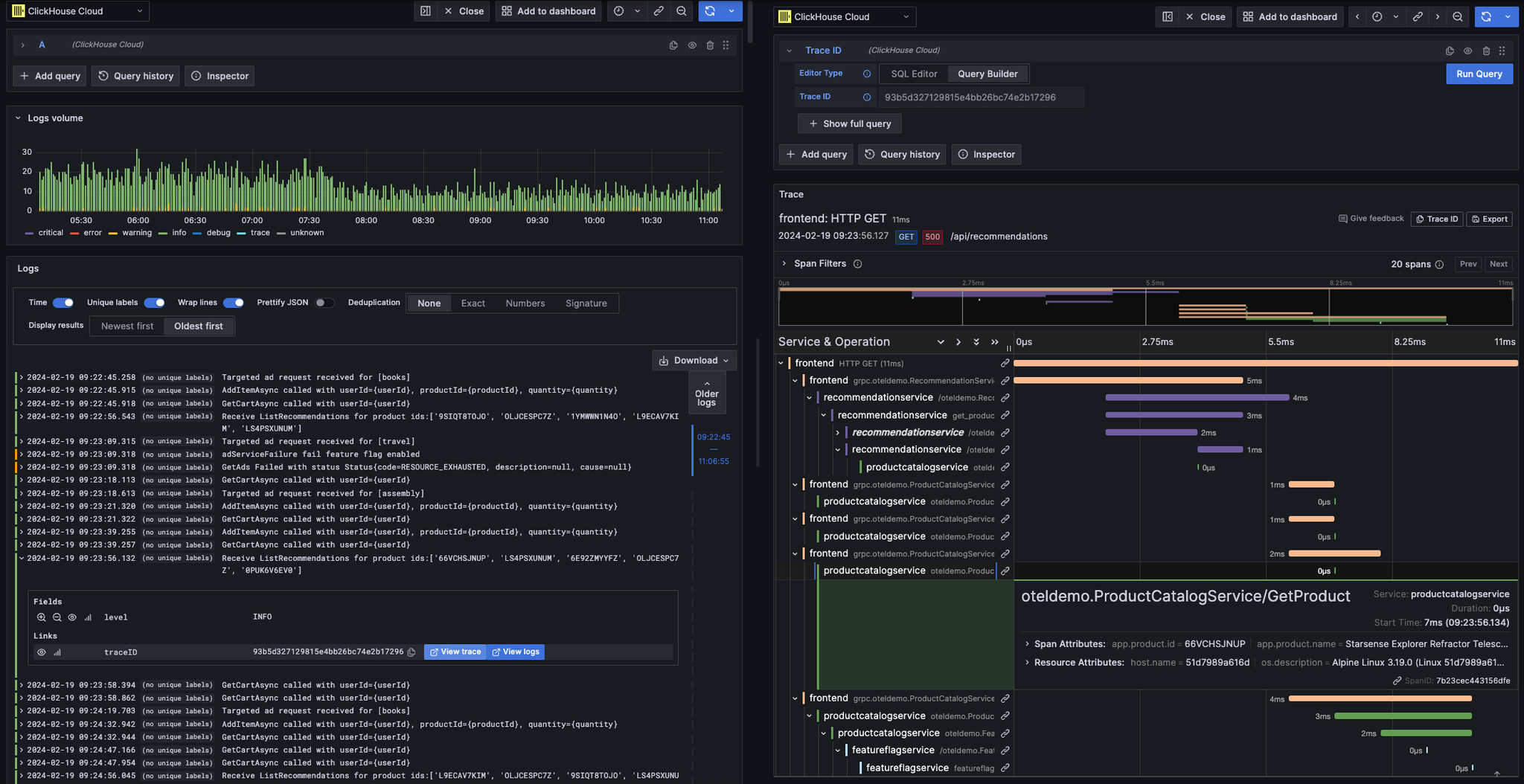Copy shortened link in right pane toolbar
The image size is (1524, 784).
click(1418, 16)
